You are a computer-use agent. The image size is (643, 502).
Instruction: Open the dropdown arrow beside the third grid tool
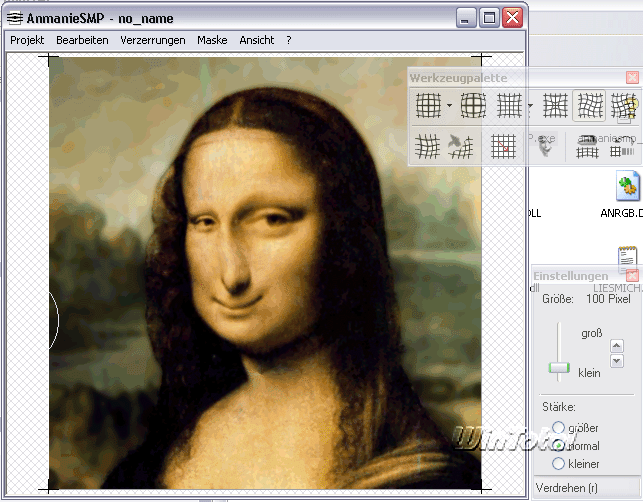[x=529, y=105]
